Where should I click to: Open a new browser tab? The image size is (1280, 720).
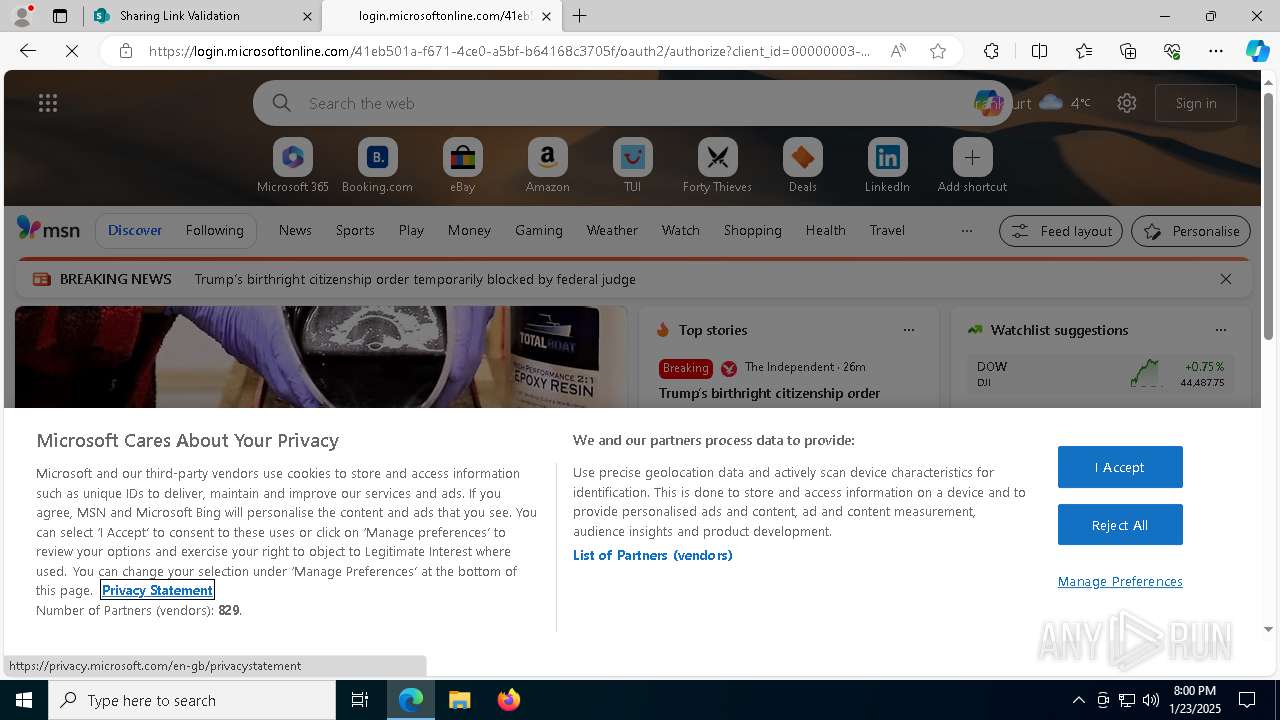(x=580, y=16)
